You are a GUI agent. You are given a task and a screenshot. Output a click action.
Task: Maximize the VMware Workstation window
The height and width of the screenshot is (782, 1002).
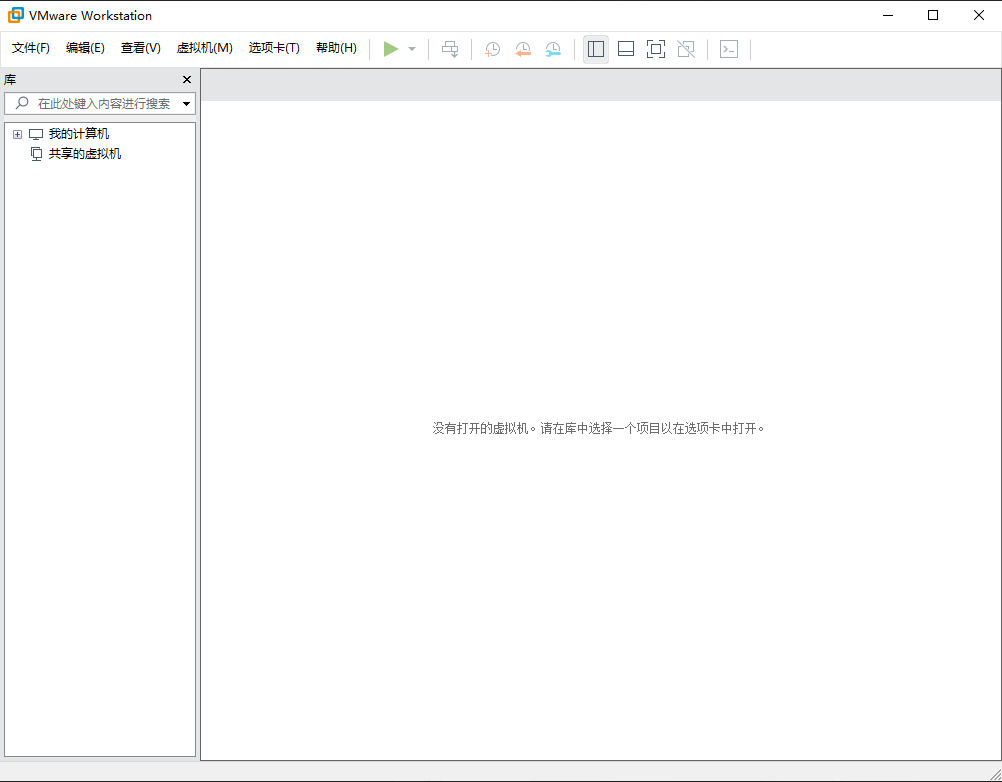[x=933, y=16]
